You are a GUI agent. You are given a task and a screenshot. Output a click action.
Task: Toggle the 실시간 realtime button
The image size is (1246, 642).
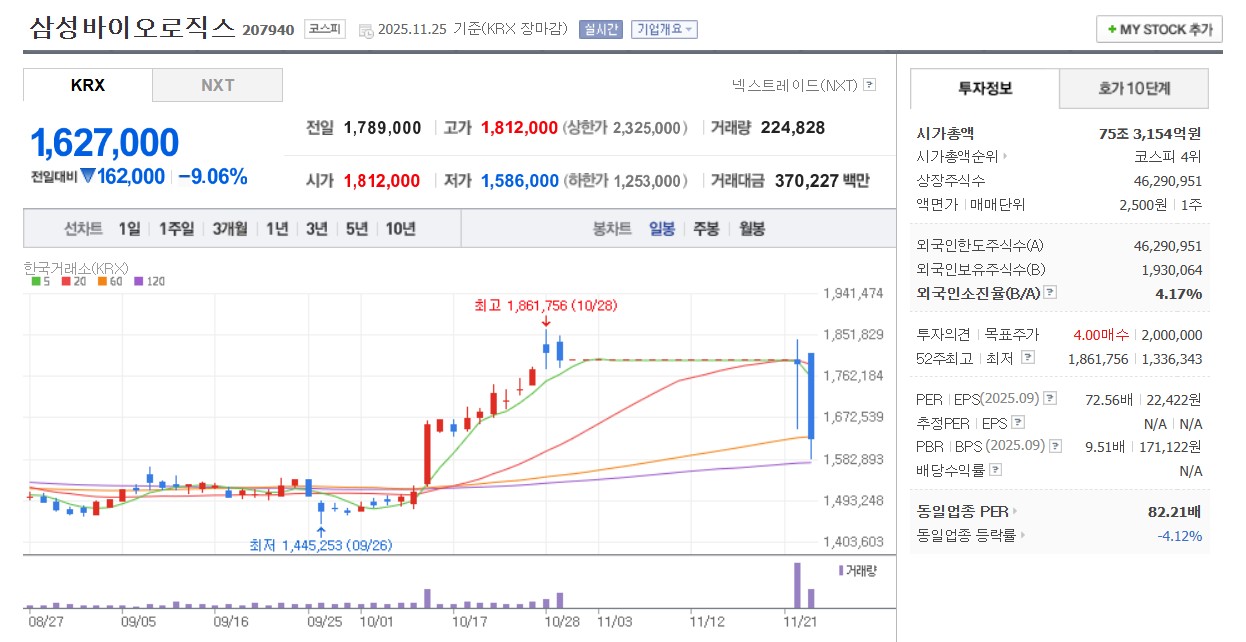click(600, 30)
